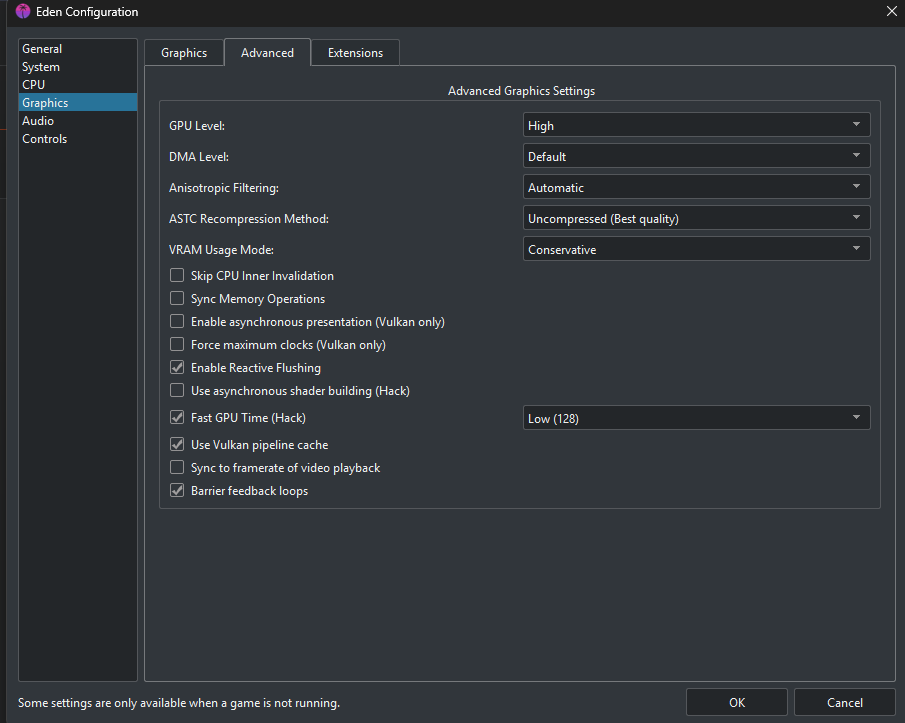905x723 pixels.
Task: Click the GPU Level label text
Action: [x=197, y=126]
